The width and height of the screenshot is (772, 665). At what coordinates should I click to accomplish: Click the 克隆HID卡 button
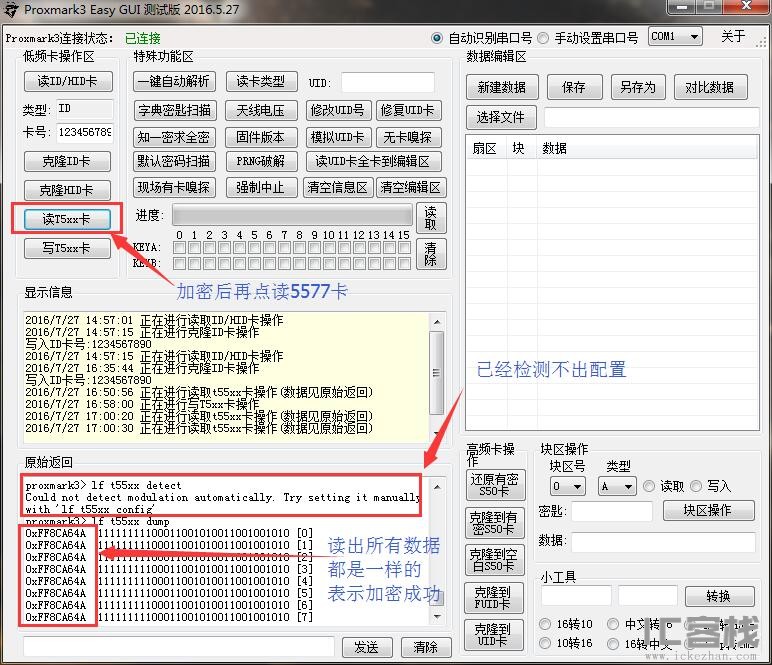(67, 190)
